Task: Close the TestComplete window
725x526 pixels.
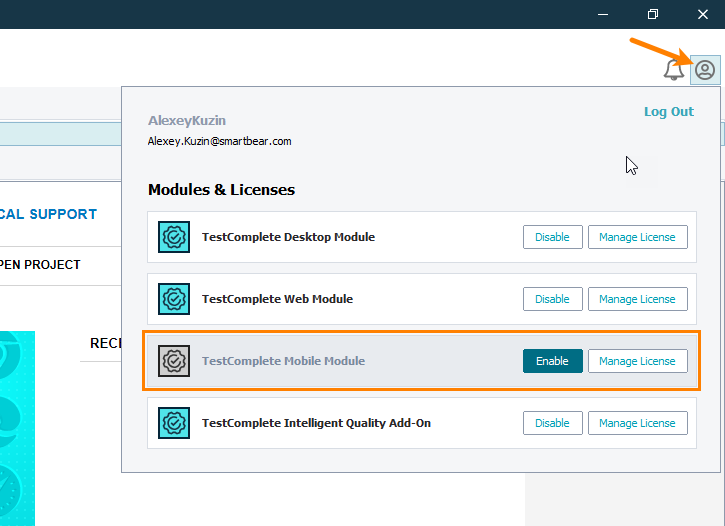Action: (x=703, y=14)
